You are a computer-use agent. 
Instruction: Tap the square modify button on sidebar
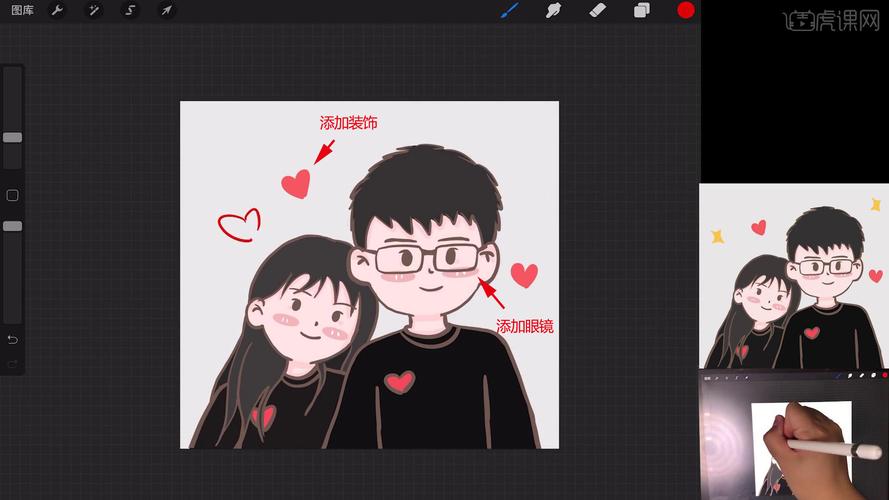pyautogui.click(x=12, y=196)
